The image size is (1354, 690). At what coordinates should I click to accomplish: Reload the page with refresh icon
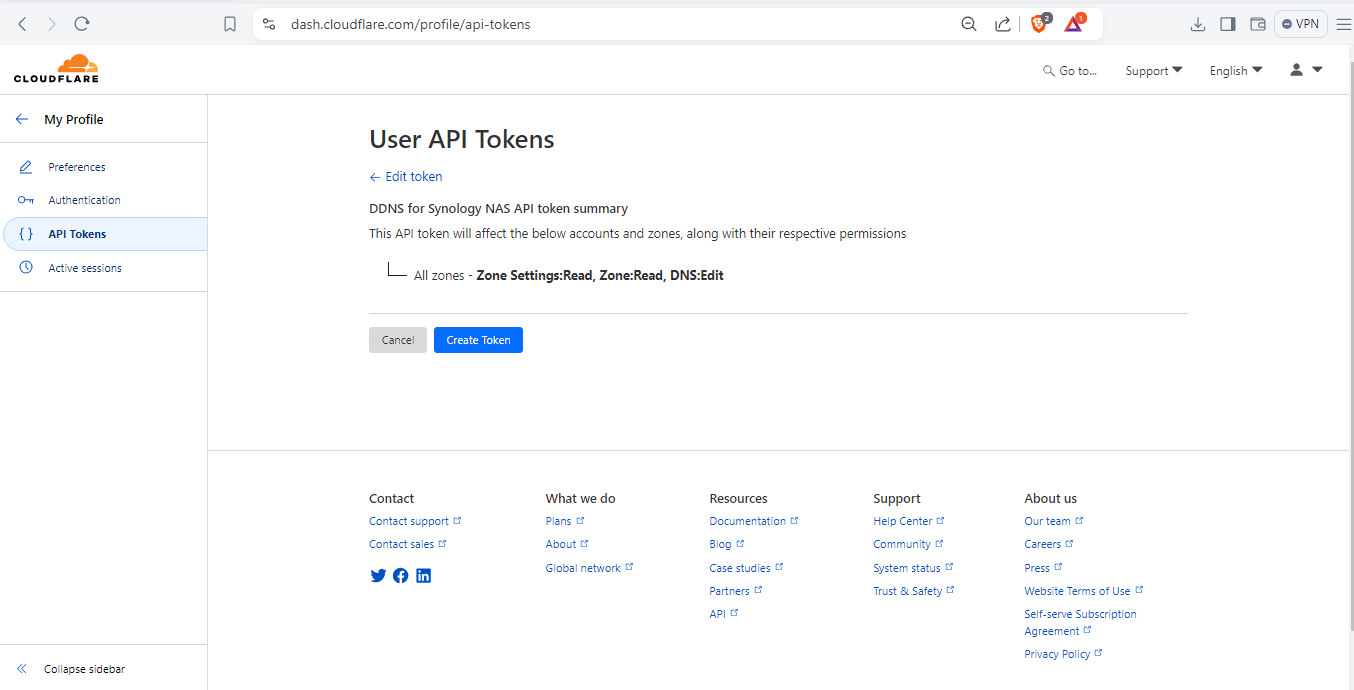[x=83, y=24]
